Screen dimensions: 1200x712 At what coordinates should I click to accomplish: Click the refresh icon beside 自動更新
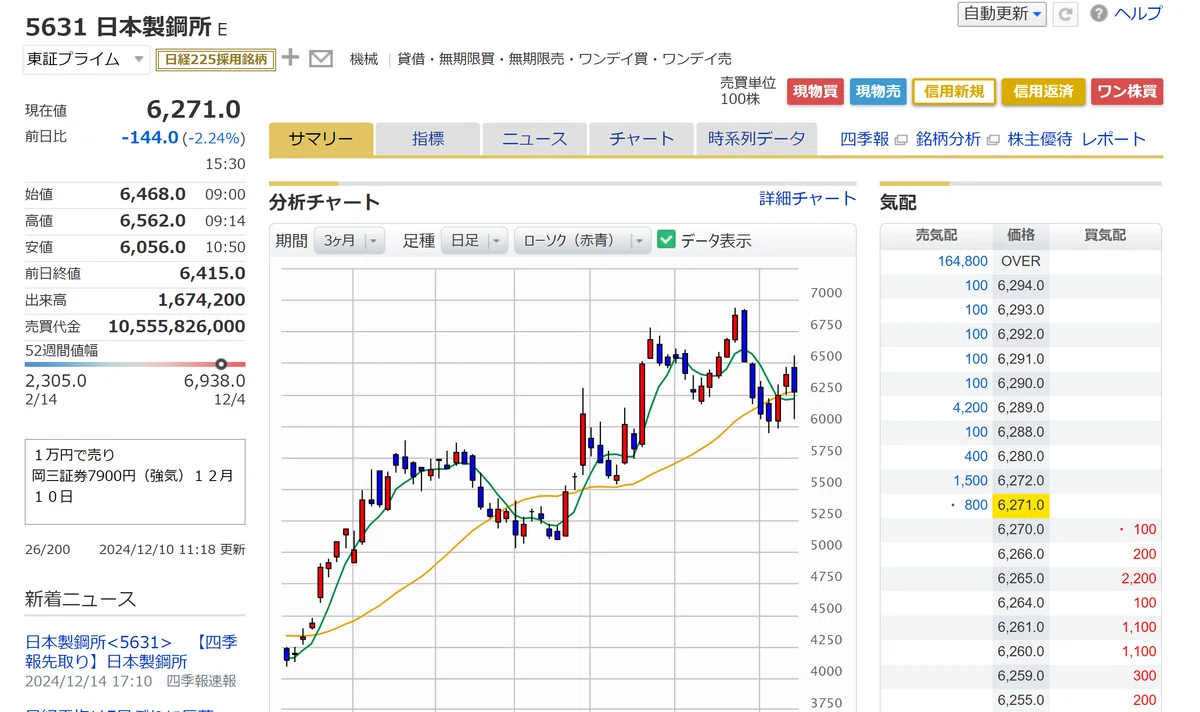click(1065, 14)
